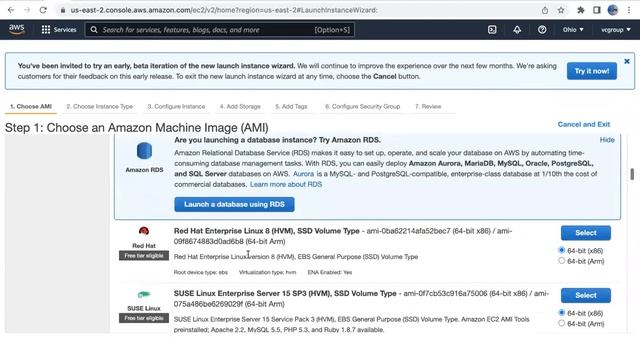The height and width of the screenshot is (360, 640).
Task: Open the browser extensions puzzle icon
Action: point(580,10)
